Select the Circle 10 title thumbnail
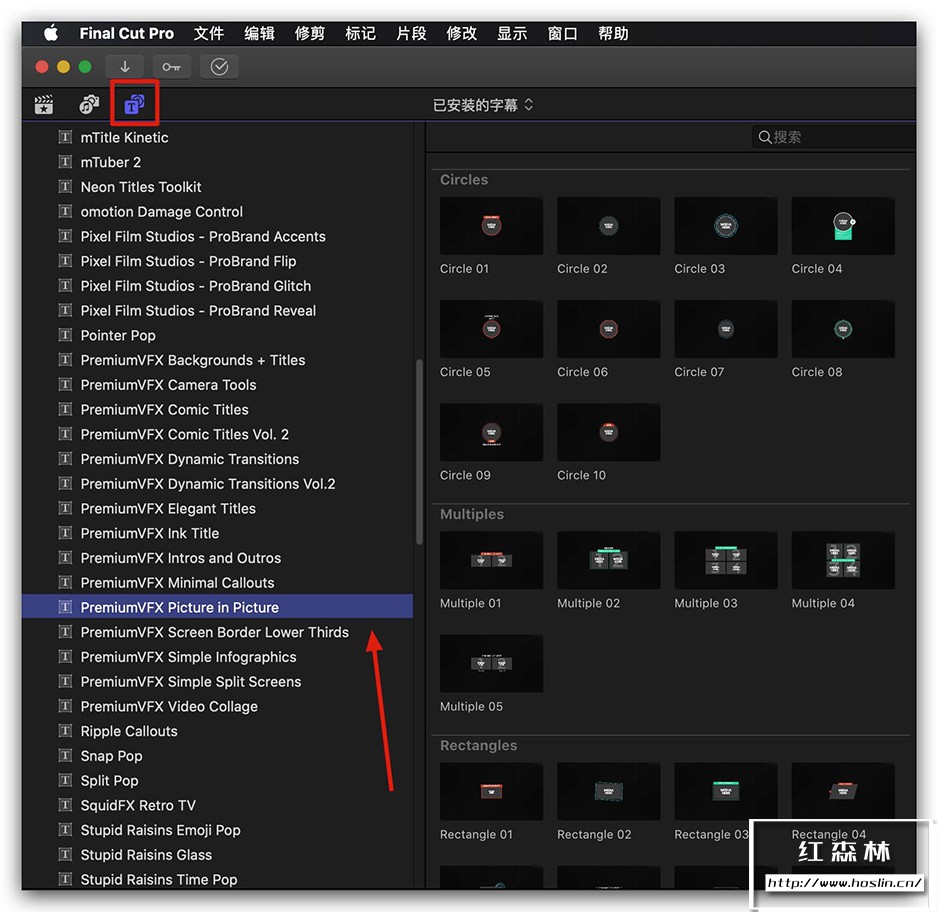938x912 pixels. click(608, 432)
